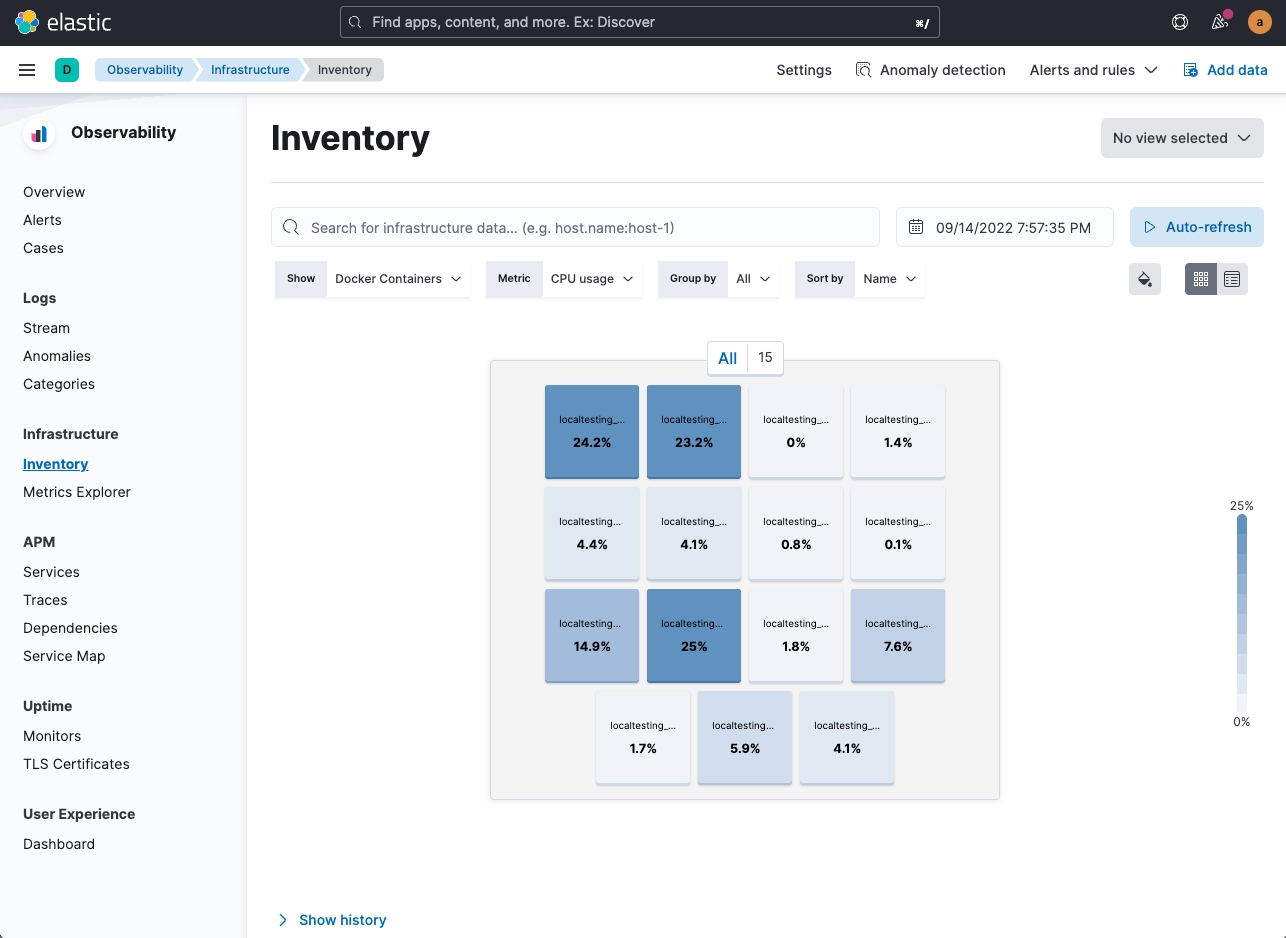
Task: Go to Overview in the sidebar
Action: click(54, 192)
